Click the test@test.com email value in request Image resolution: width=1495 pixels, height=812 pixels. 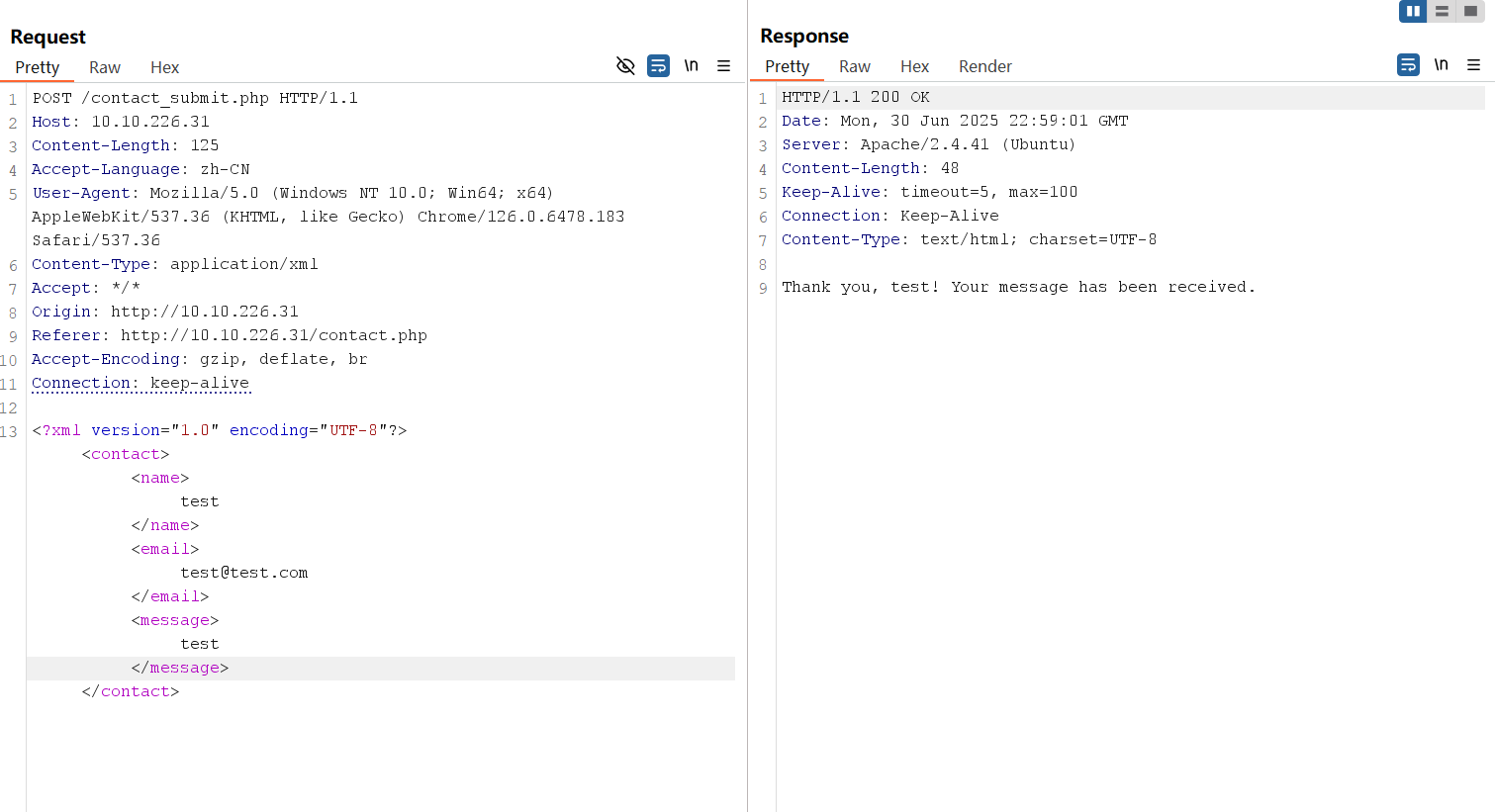[x=243, y=573]
